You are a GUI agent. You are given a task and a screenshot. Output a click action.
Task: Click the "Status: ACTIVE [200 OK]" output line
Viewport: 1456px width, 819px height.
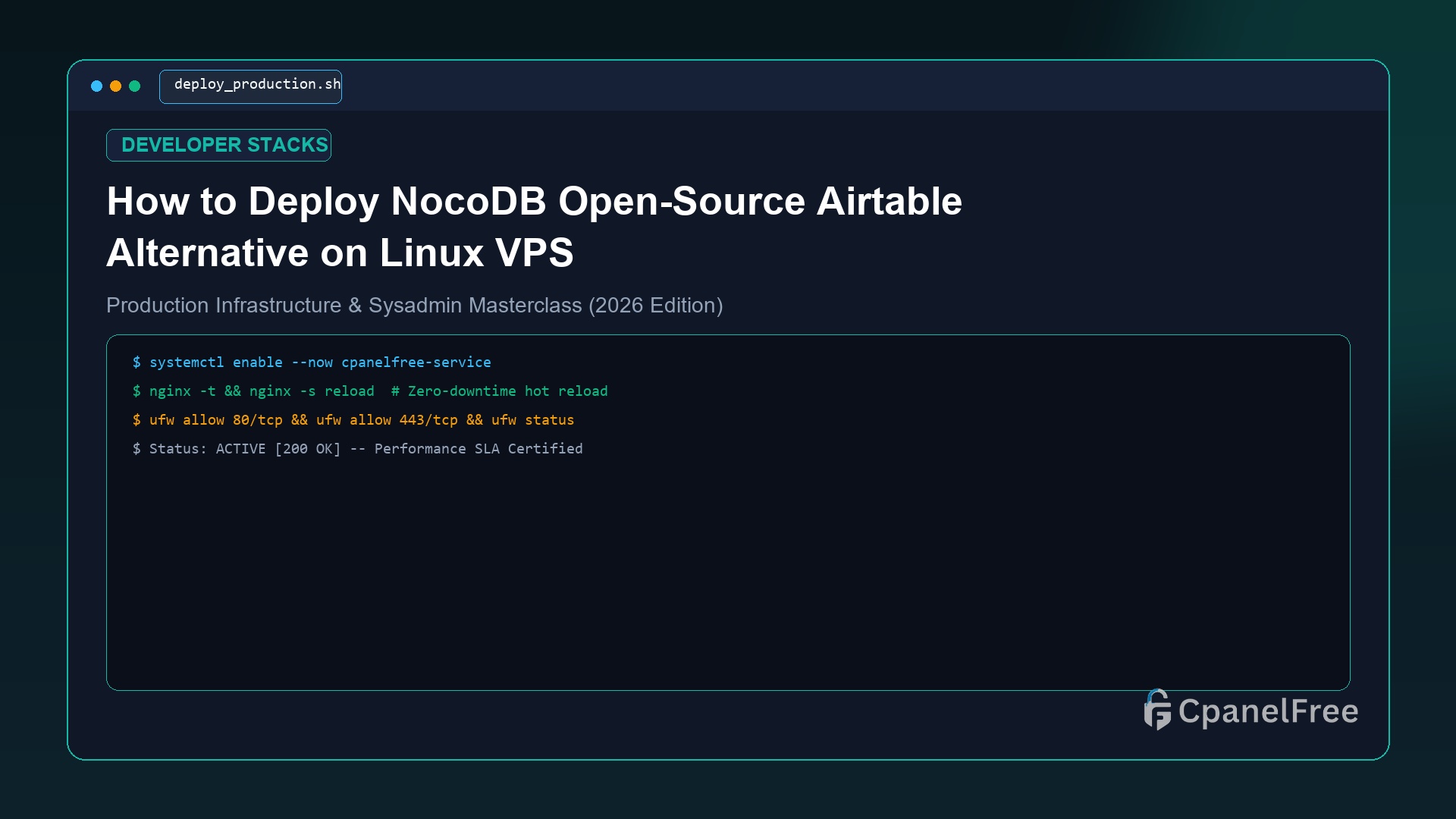[357, 449]
